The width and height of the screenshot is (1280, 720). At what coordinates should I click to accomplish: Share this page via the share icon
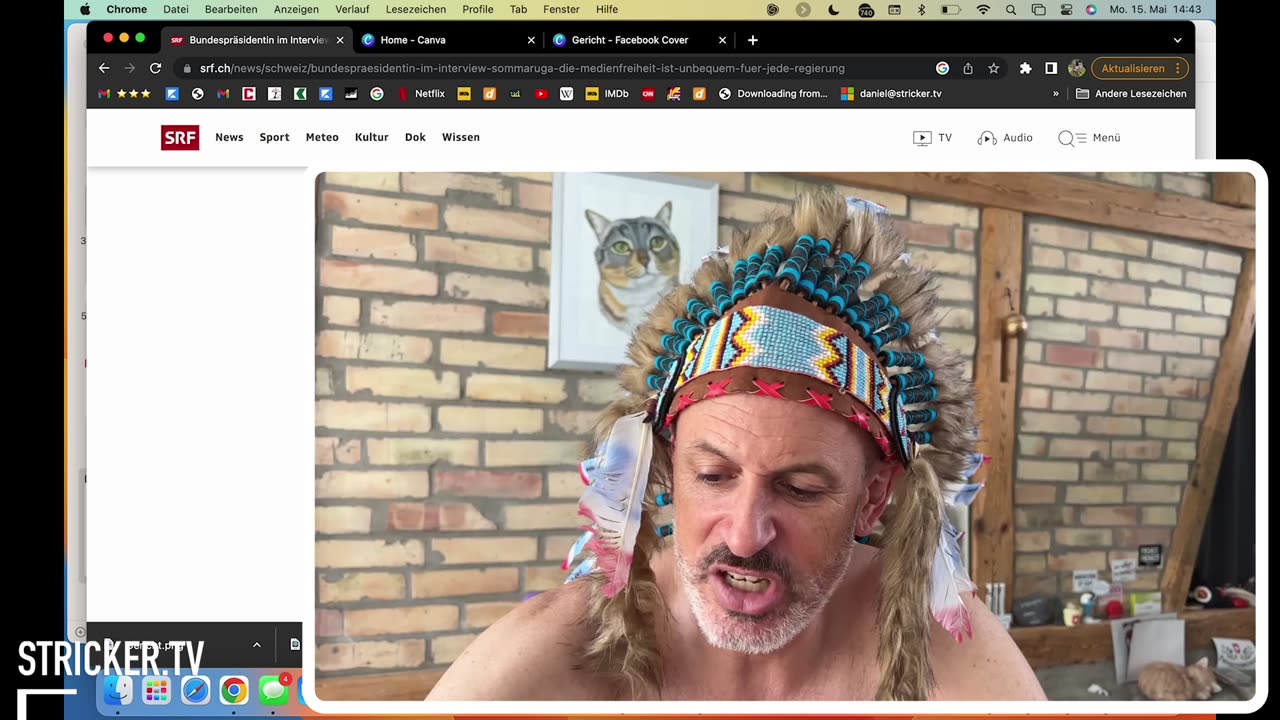(968, 68)
